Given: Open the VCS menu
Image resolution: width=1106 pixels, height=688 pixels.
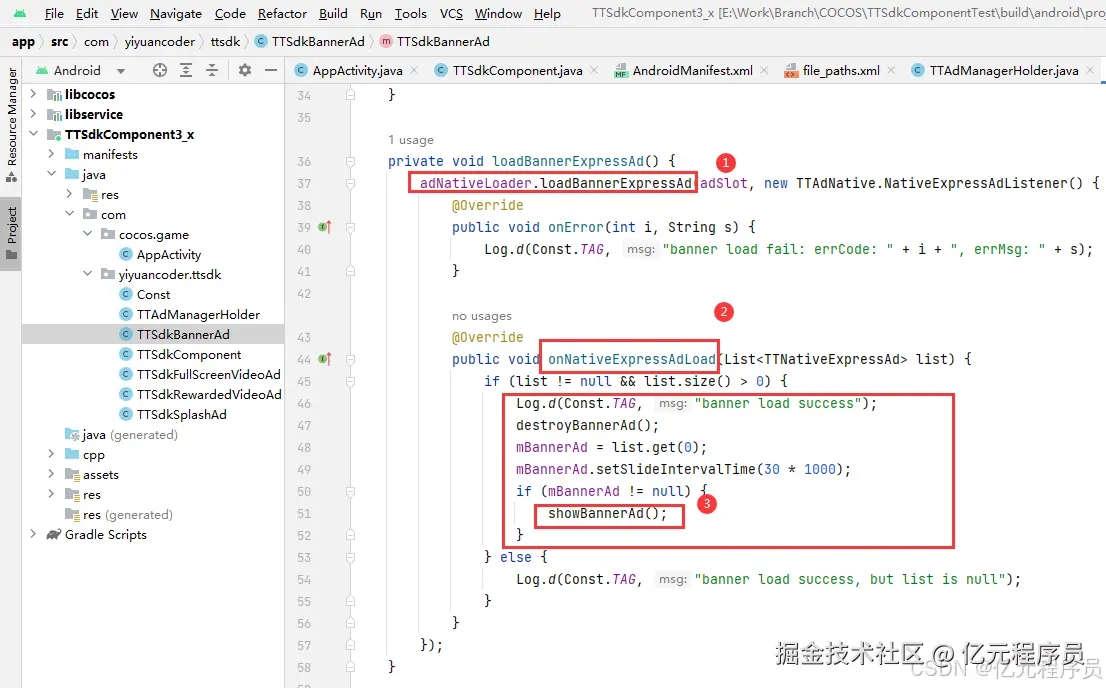Looking at the screenshot, I should tap(451, 13).
